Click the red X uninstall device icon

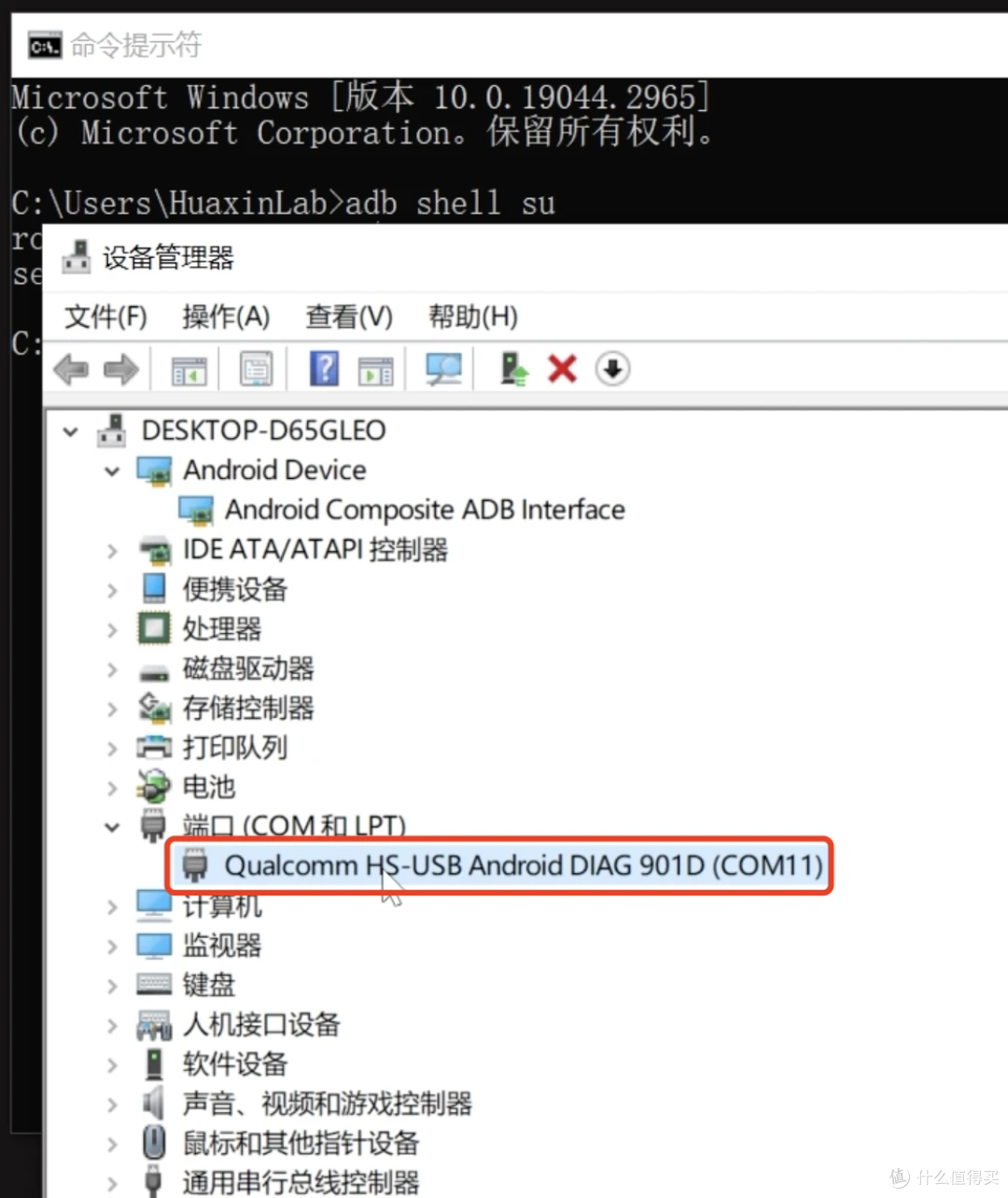point(562,369)
